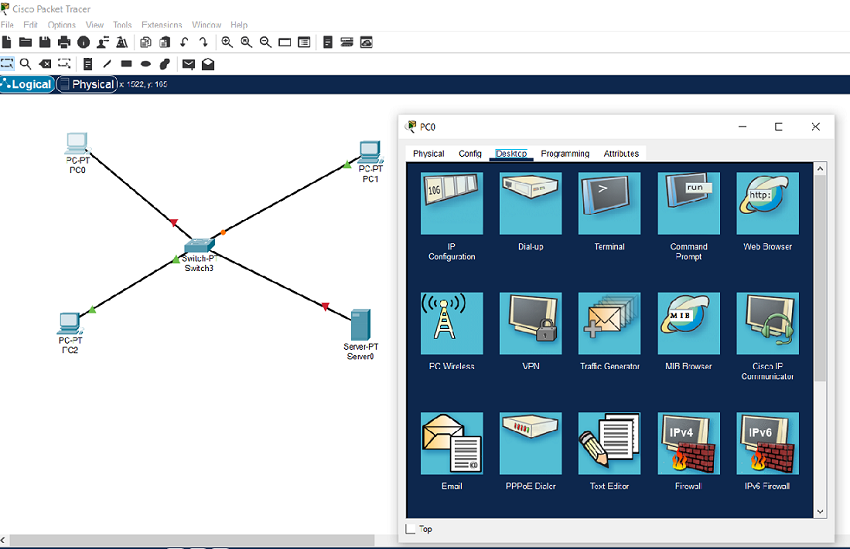Image resolution: width=850 pixels, height=549 pixels.
Task: Click the down arrow of desktop scrollbar
Action: [x=820, y=510]
